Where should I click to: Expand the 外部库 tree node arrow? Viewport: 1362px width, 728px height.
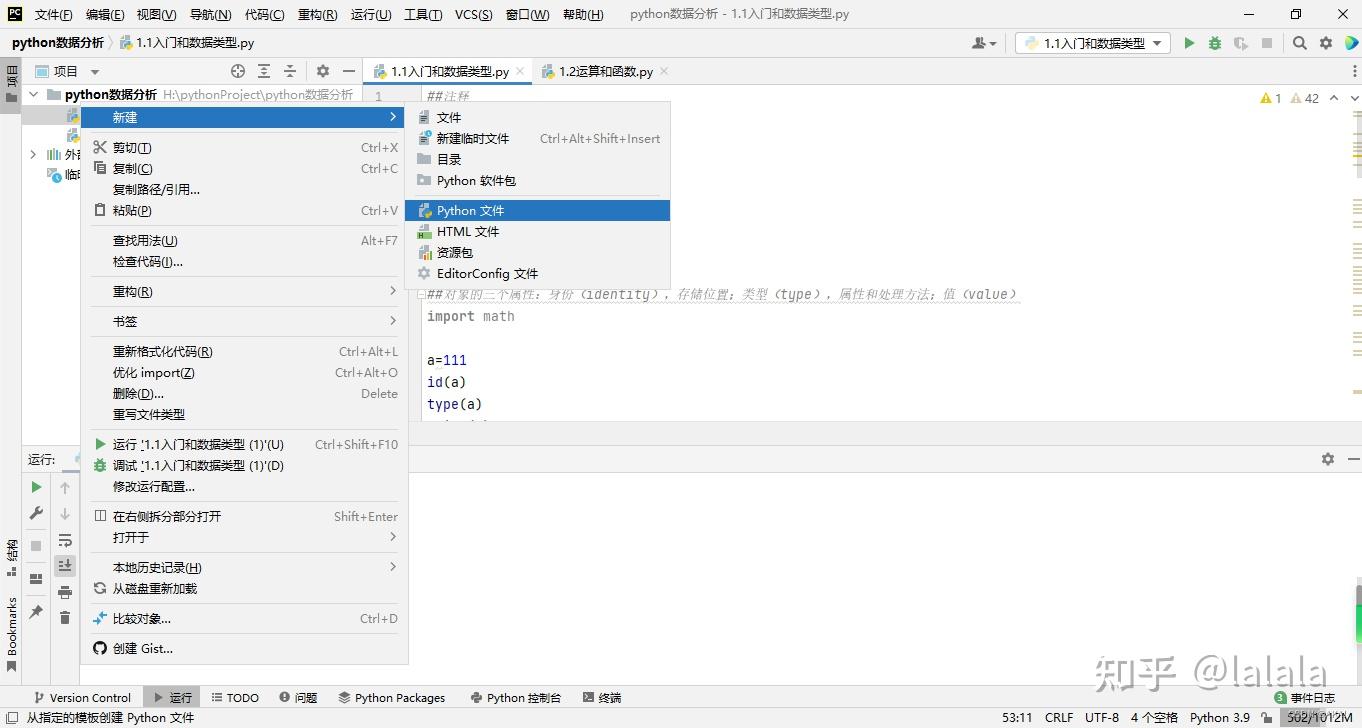33,155
